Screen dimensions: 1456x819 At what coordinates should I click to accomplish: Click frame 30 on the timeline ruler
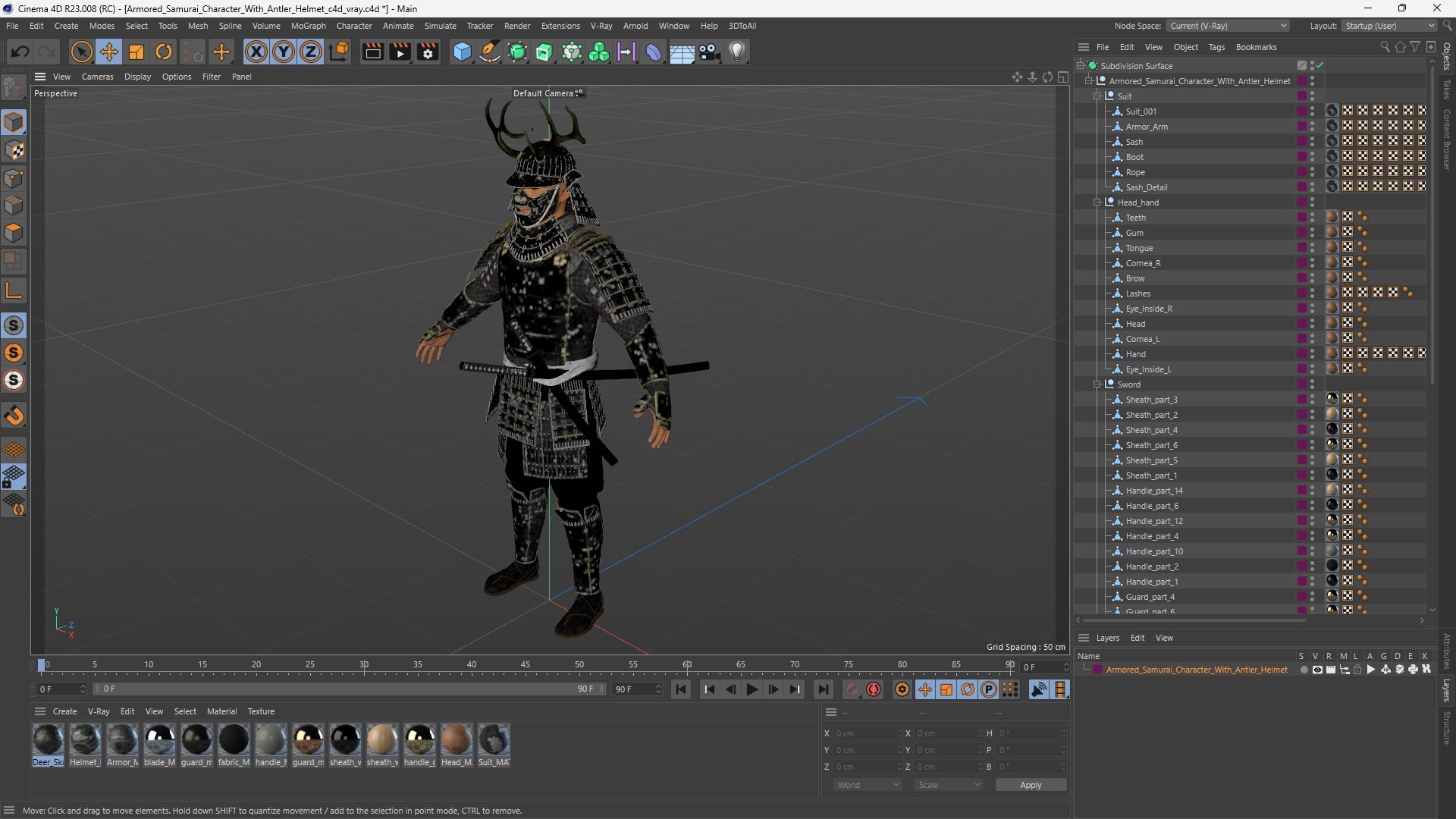[x=364, y=665]
